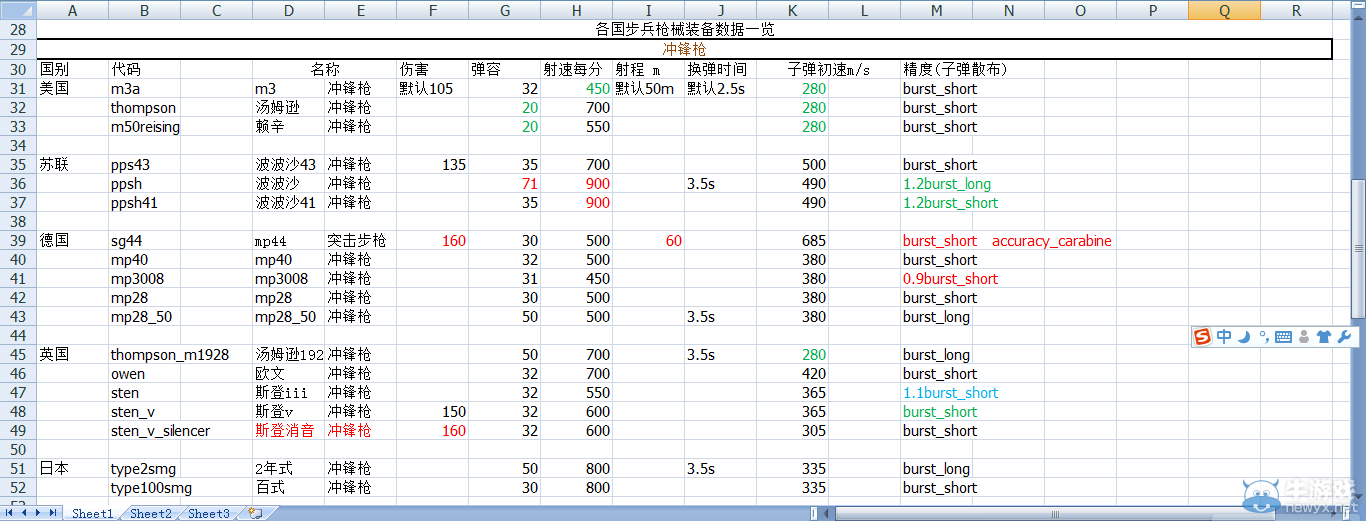This screenshot has width=1366, height=521.
Task: Open the IME soft keyboard icon
Action: tap(1283, 337)
